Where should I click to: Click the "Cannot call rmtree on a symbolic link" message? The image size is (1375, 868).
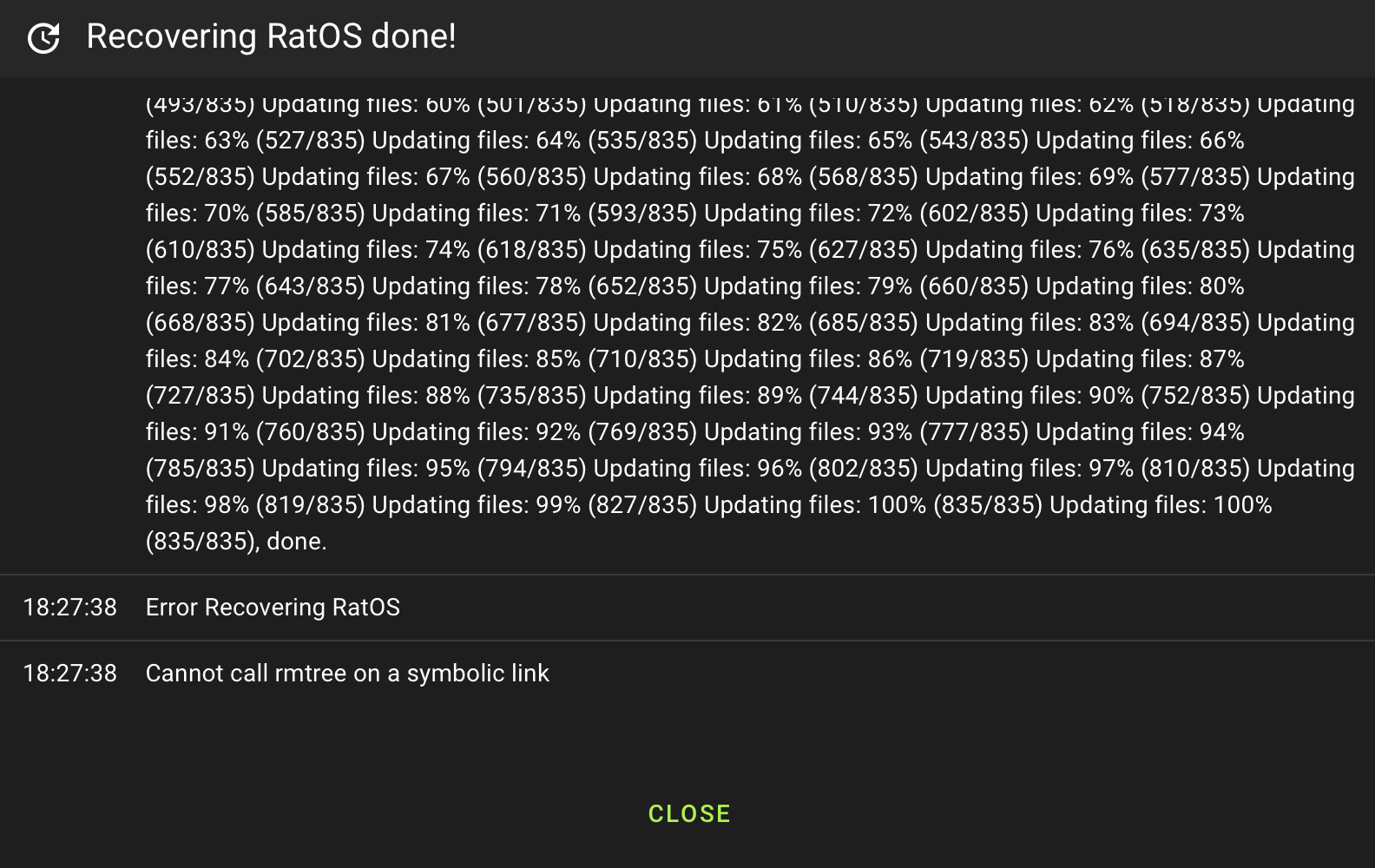click(x=347, y=673)
